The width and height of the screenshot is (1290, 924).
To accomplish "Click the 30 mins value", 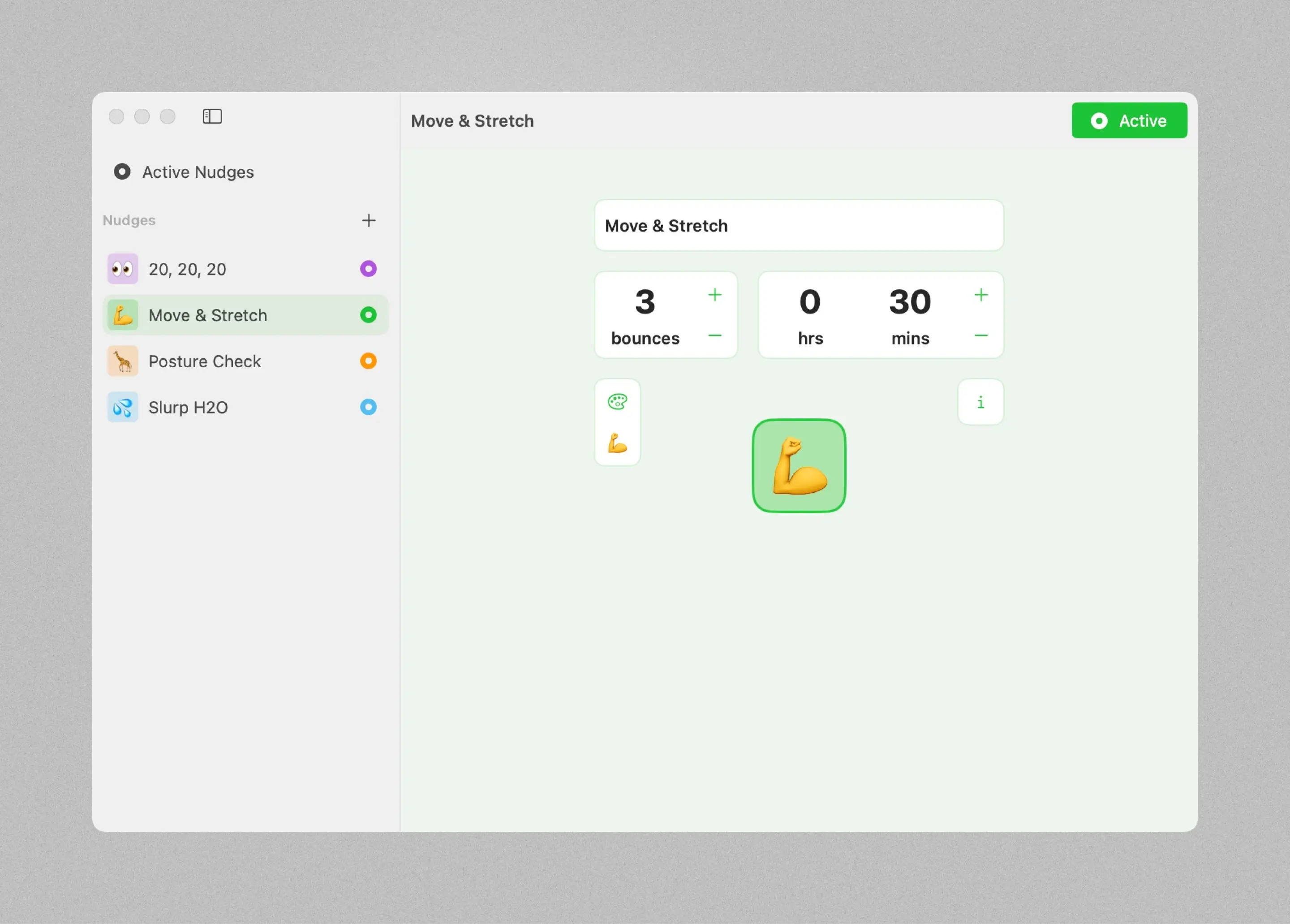I will pos(910,302).
